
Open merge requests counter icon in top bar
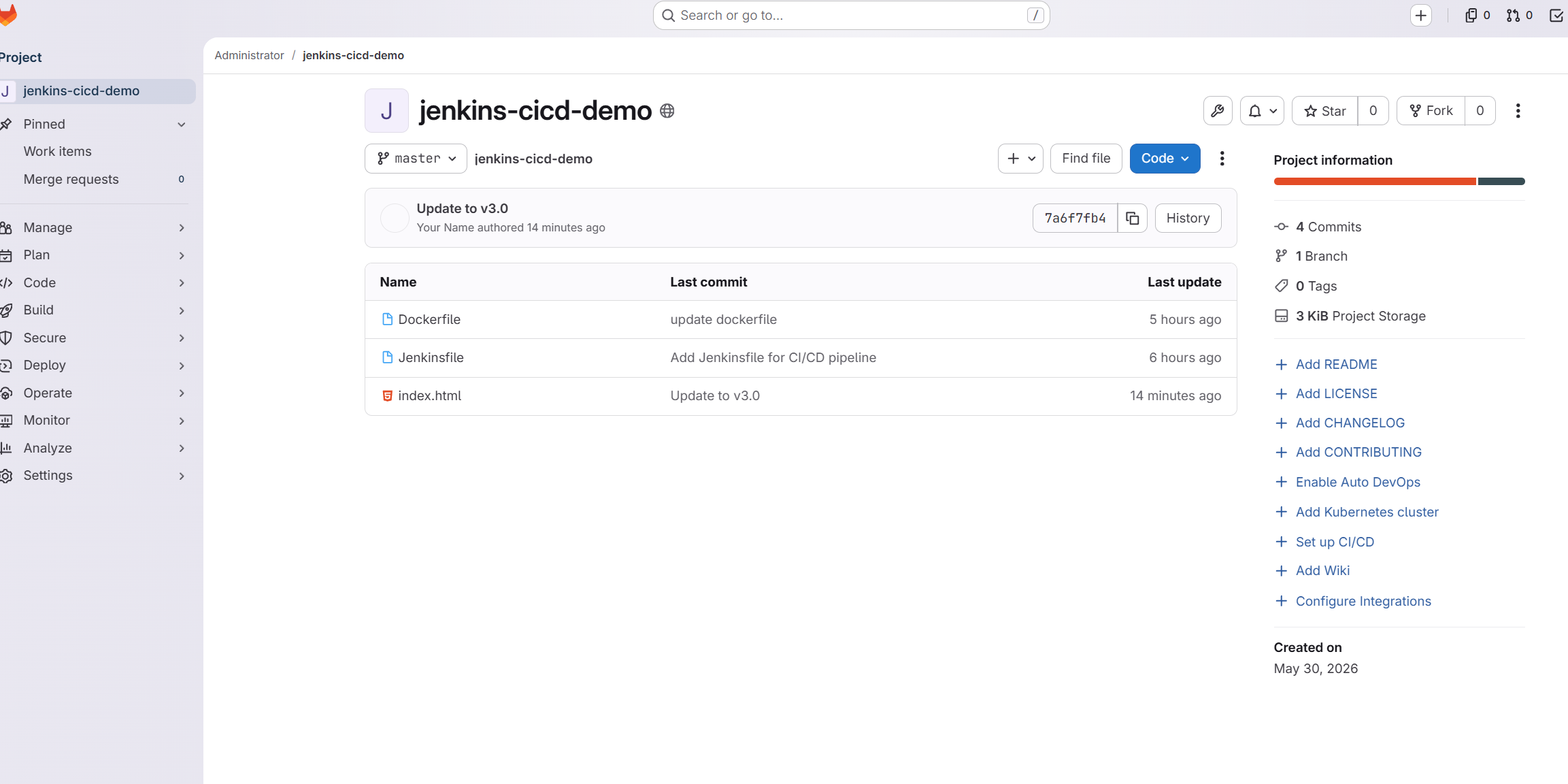[x=1519, y=16]
